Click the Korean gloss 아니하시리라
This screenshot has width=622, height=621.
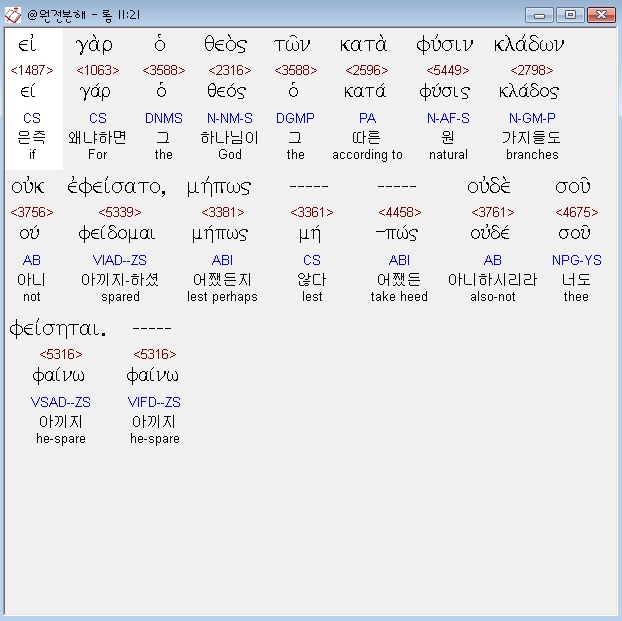click(x=493, y=280)
